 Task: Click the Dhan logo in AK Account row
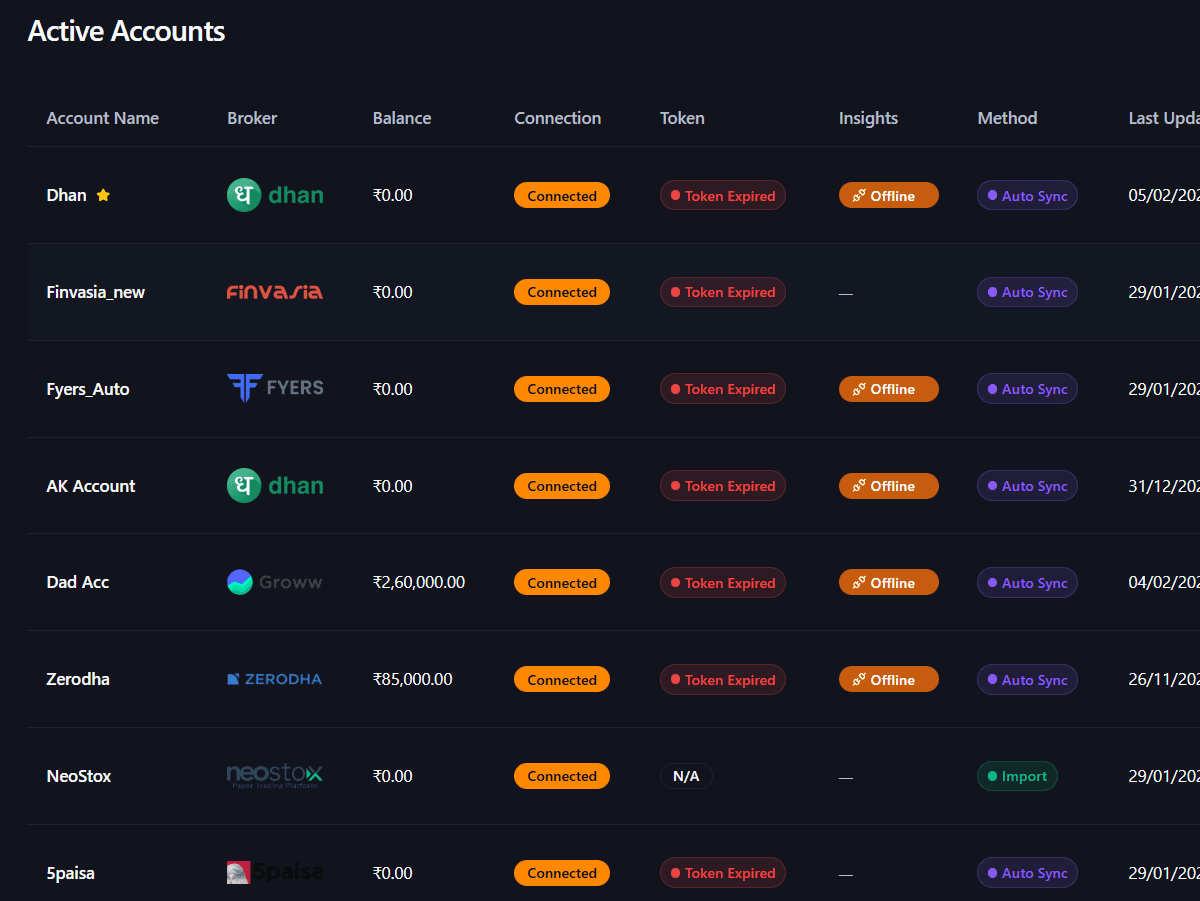click(x=275, y=485)
